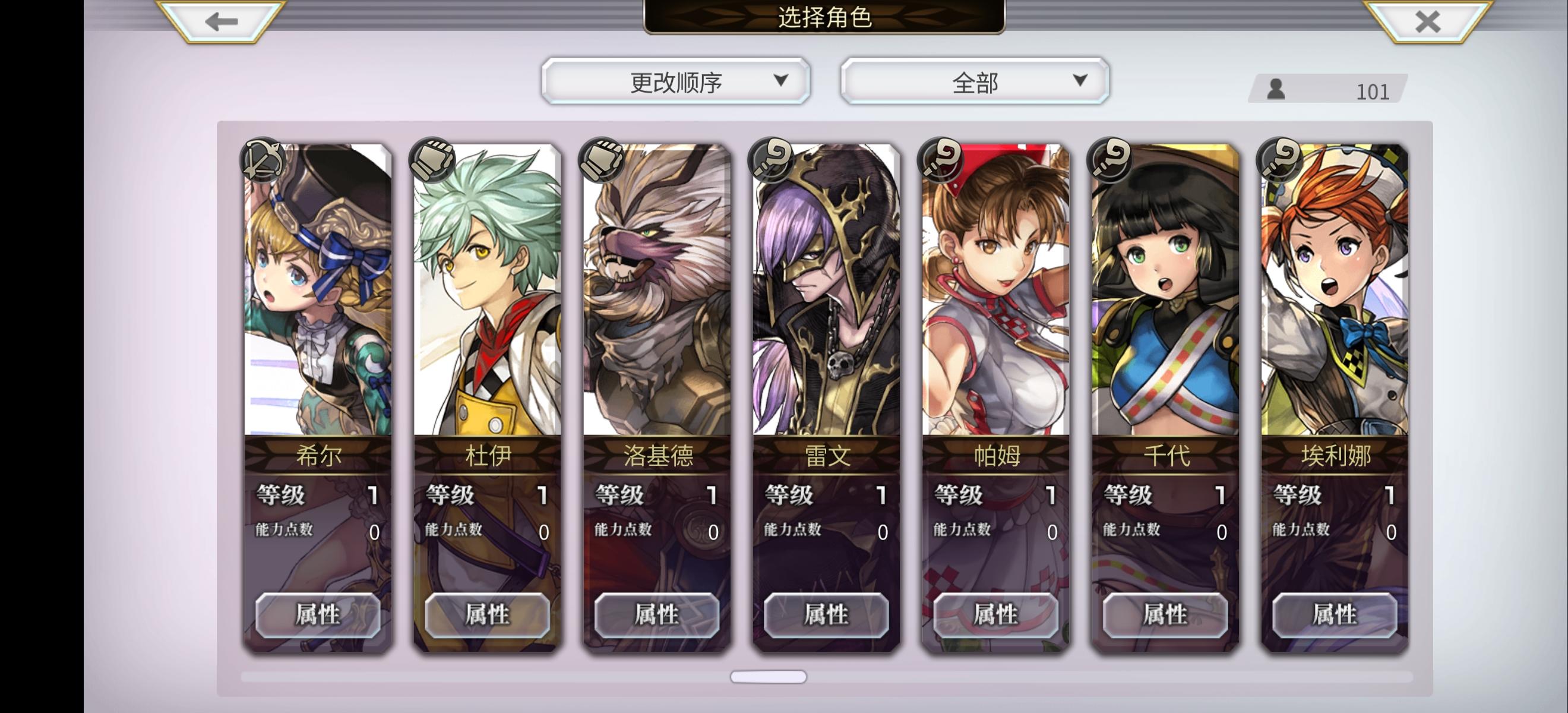
Task: Open 属性 for character 希尔
Action: (x=318, y=614)
